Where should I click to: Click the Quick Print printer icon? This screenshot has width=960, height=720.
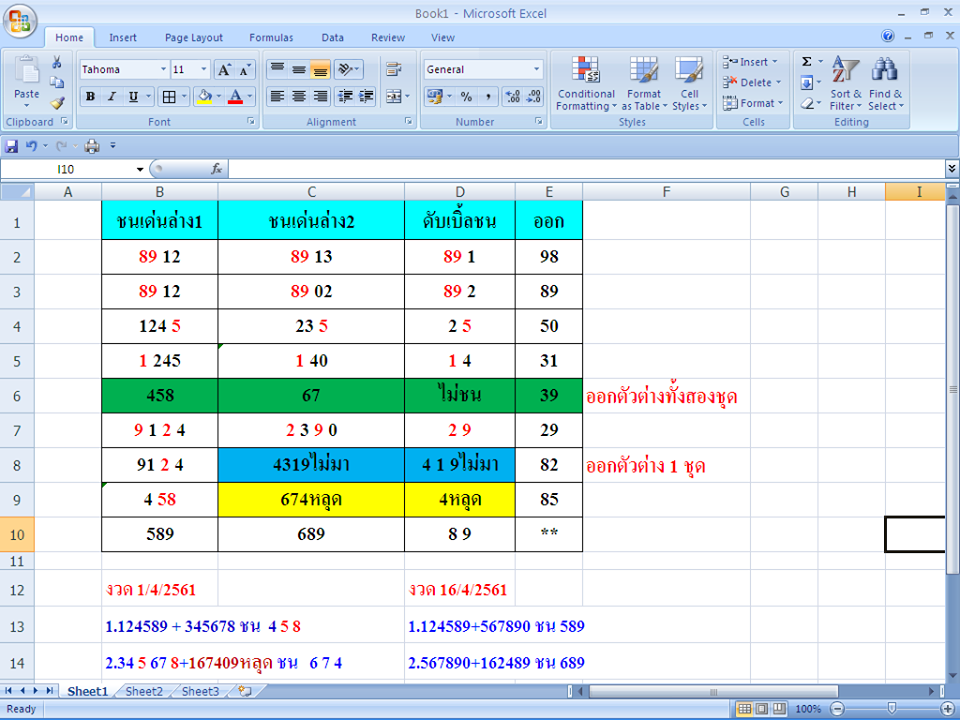pos(92,146)
